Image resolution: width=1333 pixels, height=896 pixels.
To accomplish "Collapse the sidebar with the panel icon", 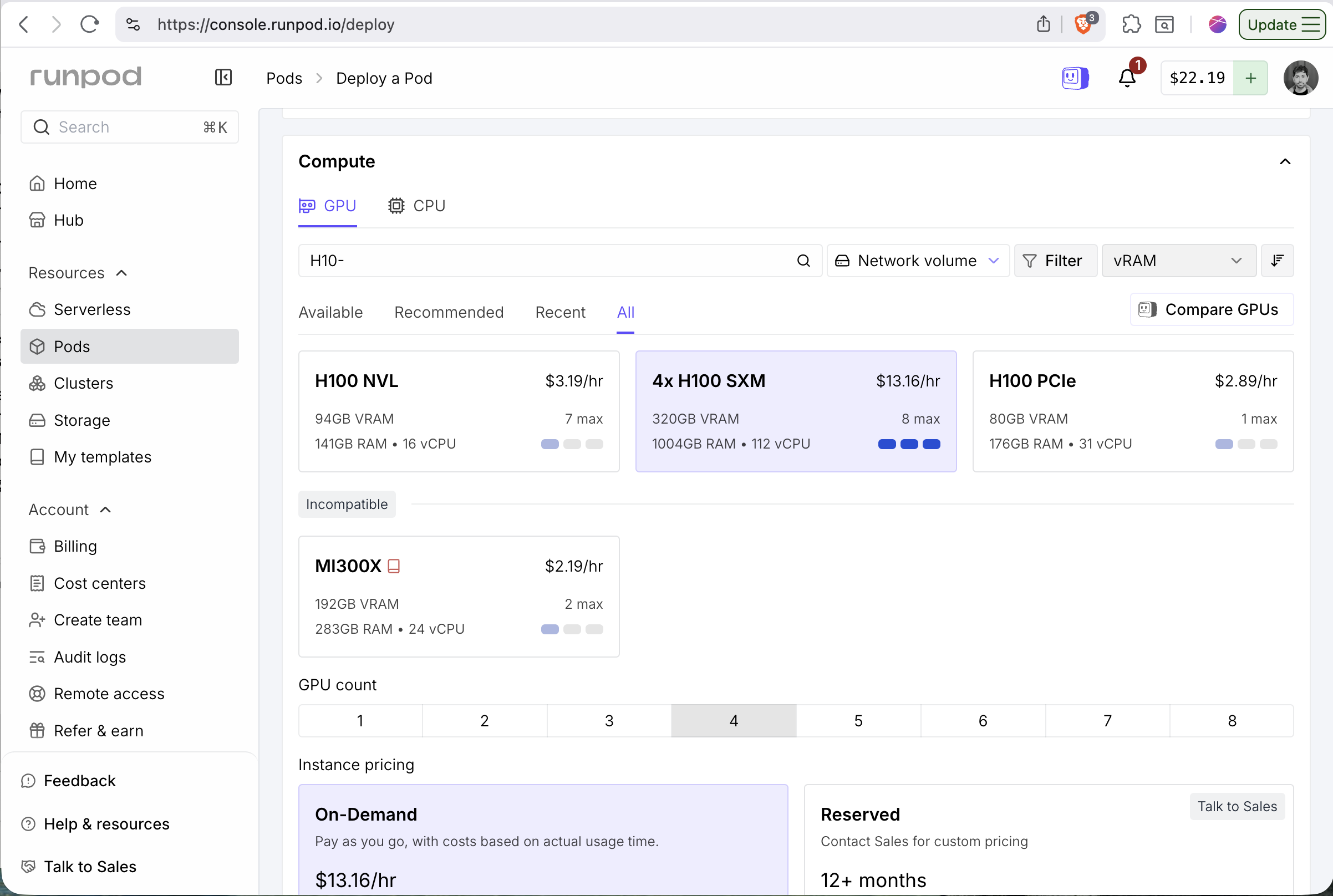I will [x=223, y=77].
